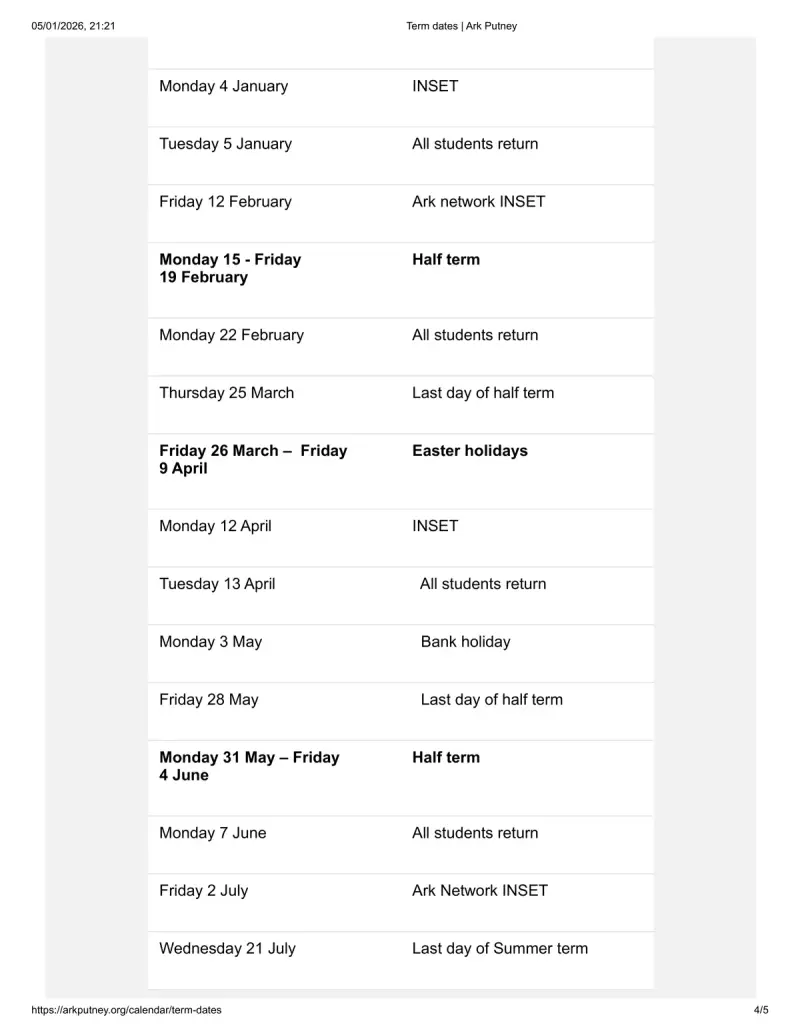The image size is (800, 1035).
Task: Click 'Friday 26 March – Friday 9 April' text
Action: (253, 459)
